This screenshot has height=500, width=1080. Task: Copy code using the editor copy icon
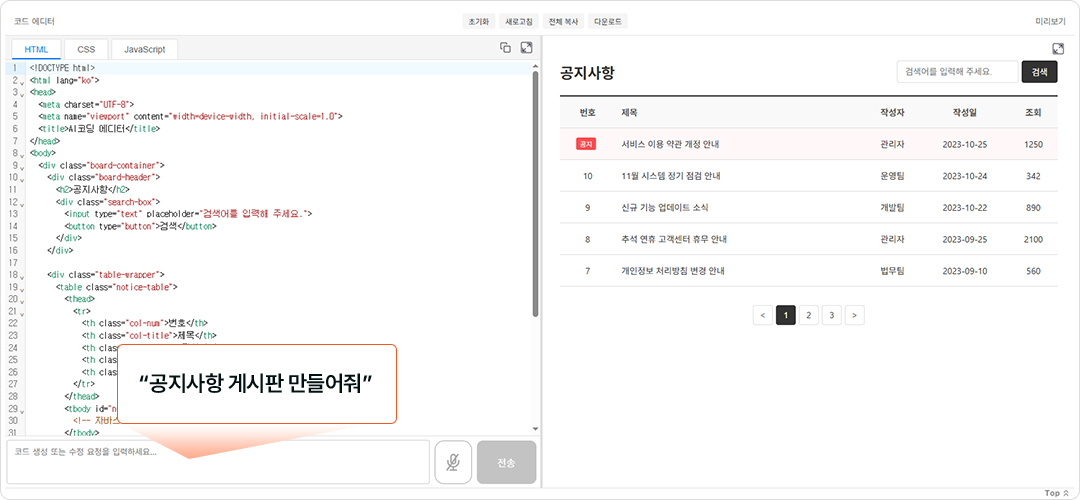[x=505, y=48]
